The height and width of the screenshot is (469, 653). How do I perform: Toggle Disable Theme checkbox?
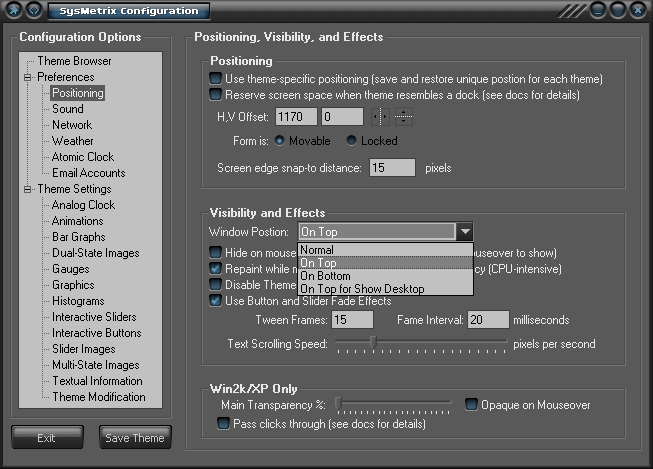[215, 284]
